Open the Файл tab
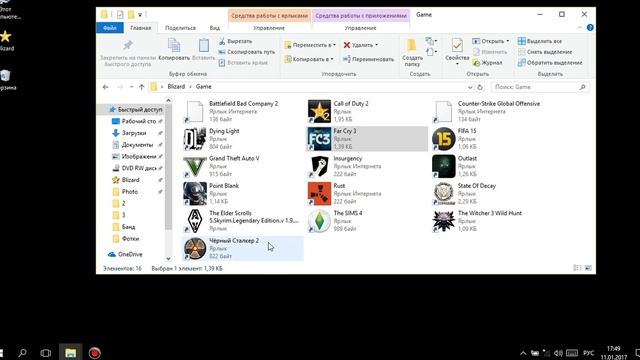Screen dimensions: 640x360 click(x=110, y=28)
